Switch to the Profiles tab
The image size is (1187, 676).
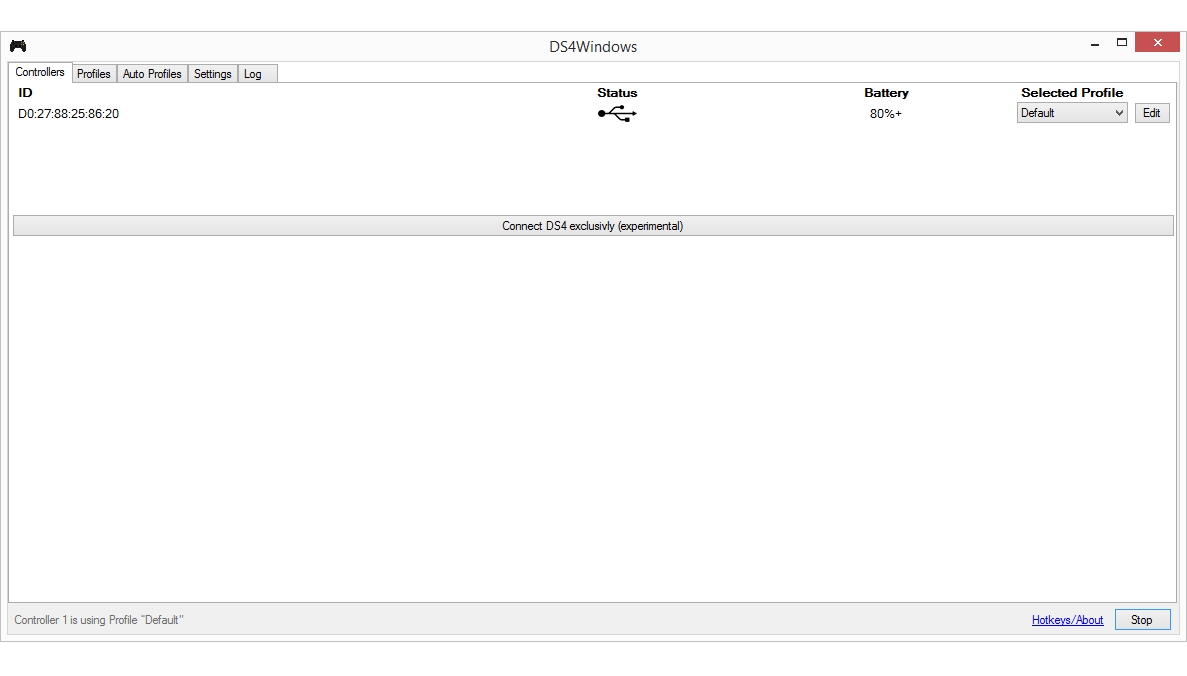tap(93, 73)
